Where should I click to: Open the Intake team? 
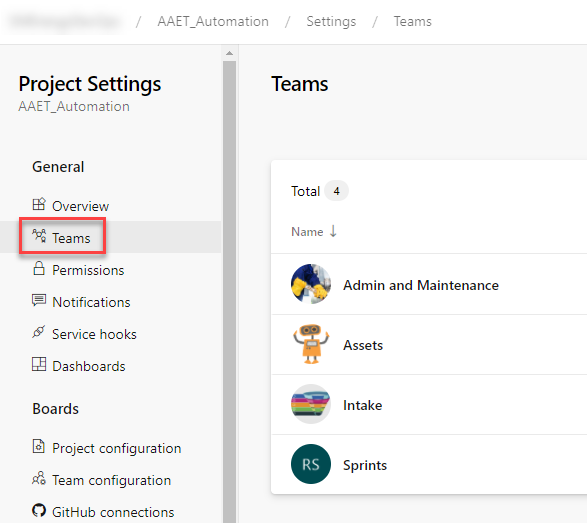tap(363, 405)
